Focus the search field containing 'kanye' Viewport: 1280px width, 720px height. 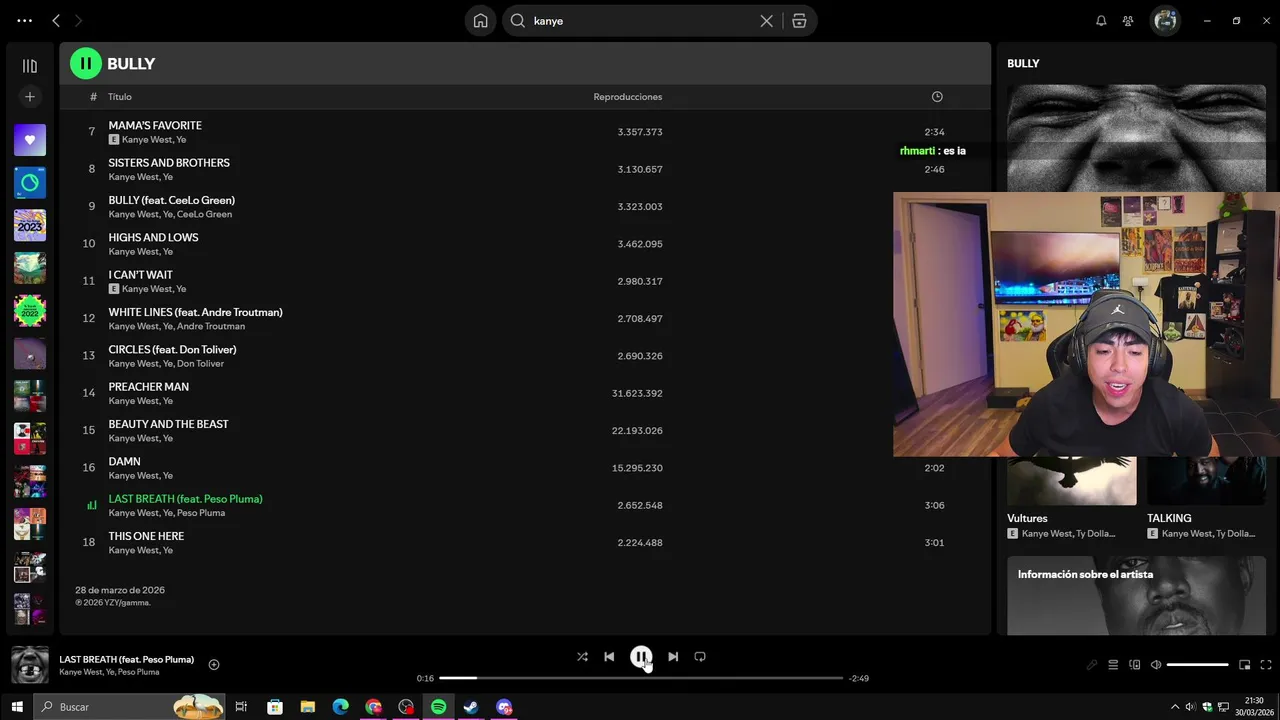click(640, 21)
